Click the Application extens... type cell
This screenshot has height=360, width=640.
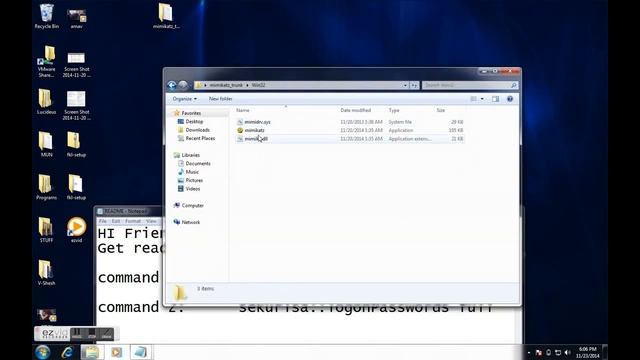click(410, 139)
